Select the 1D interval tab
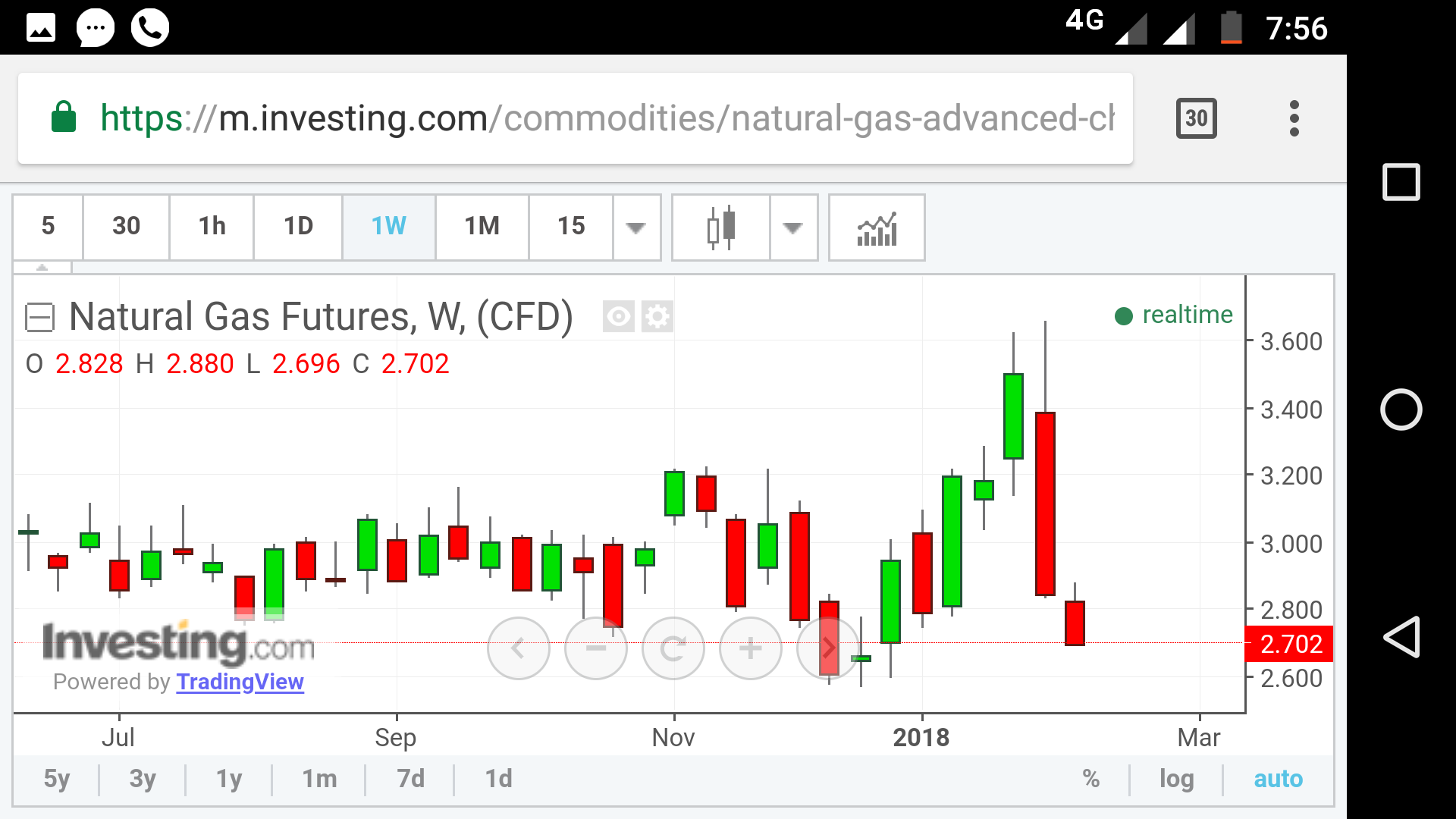1456x819 pixels. tap(298, 227)
